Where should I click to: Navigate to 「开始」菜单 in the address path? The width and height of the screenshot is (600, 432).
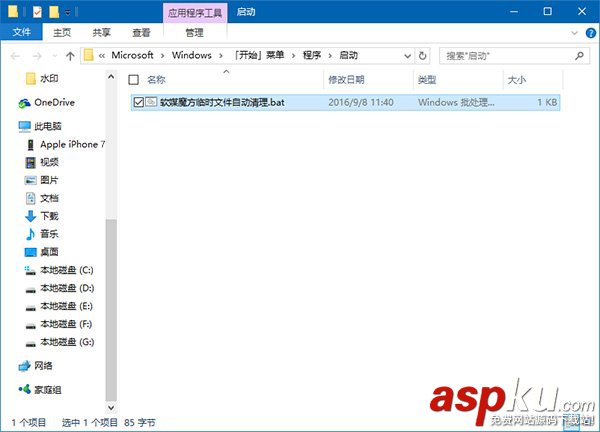tap(259, 55)
